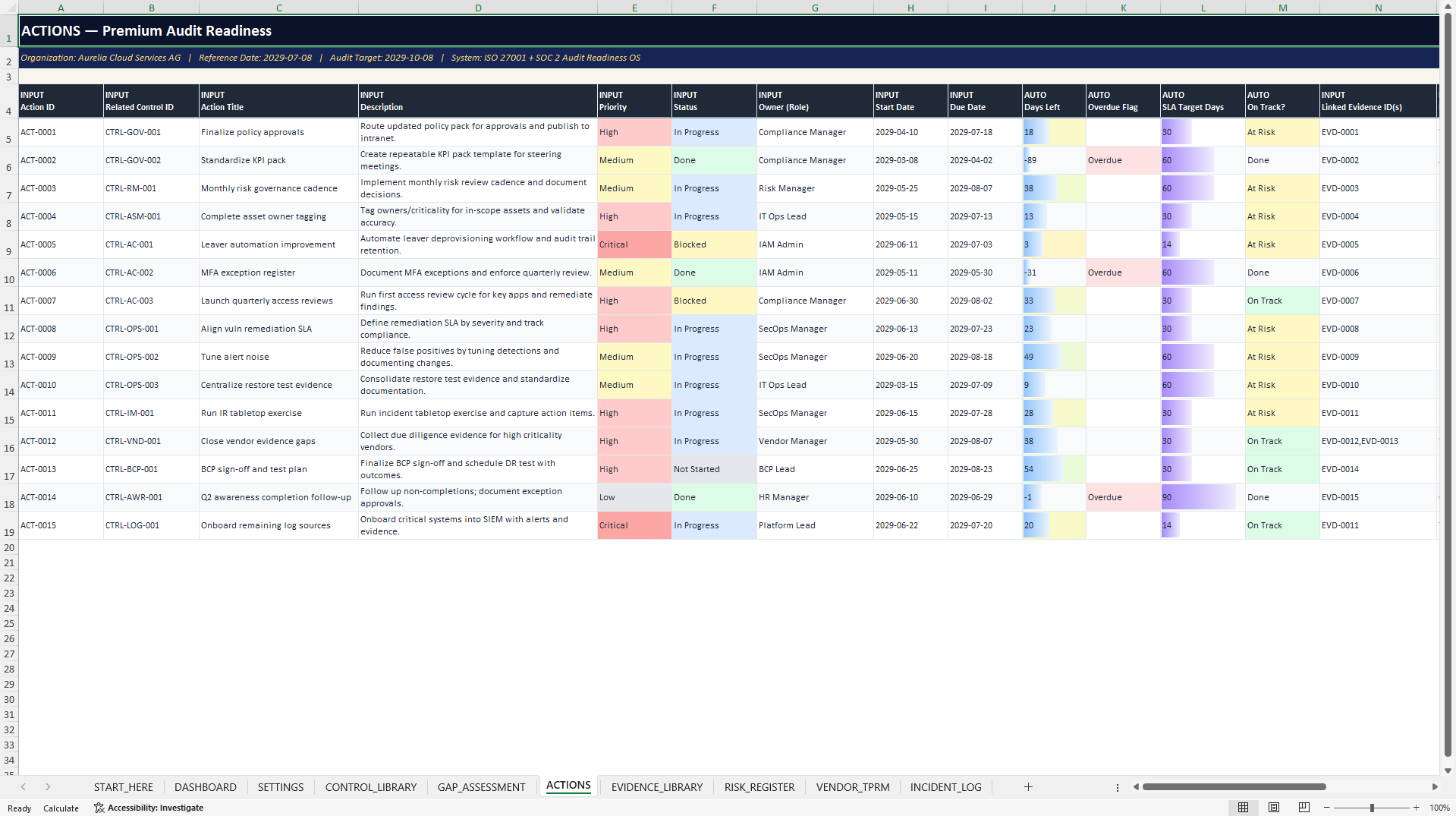Image resolution: width=1456 pixels, height=816 pixels.
Task: Select the Platform Lead owner cell
Action: pos(815,525)
